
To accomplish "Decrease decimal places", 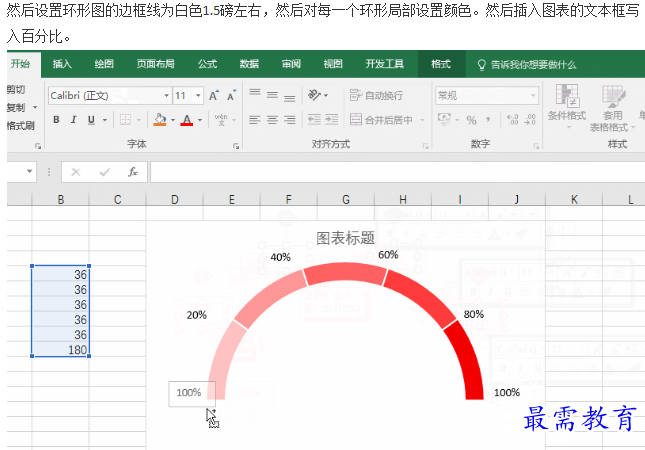I will pyautogui.click(x=531, y=120).
